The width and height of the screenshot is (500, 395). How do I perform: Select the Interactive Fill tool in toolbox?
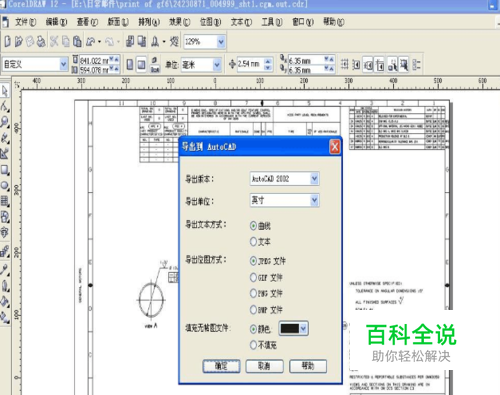tap(5, 317)
